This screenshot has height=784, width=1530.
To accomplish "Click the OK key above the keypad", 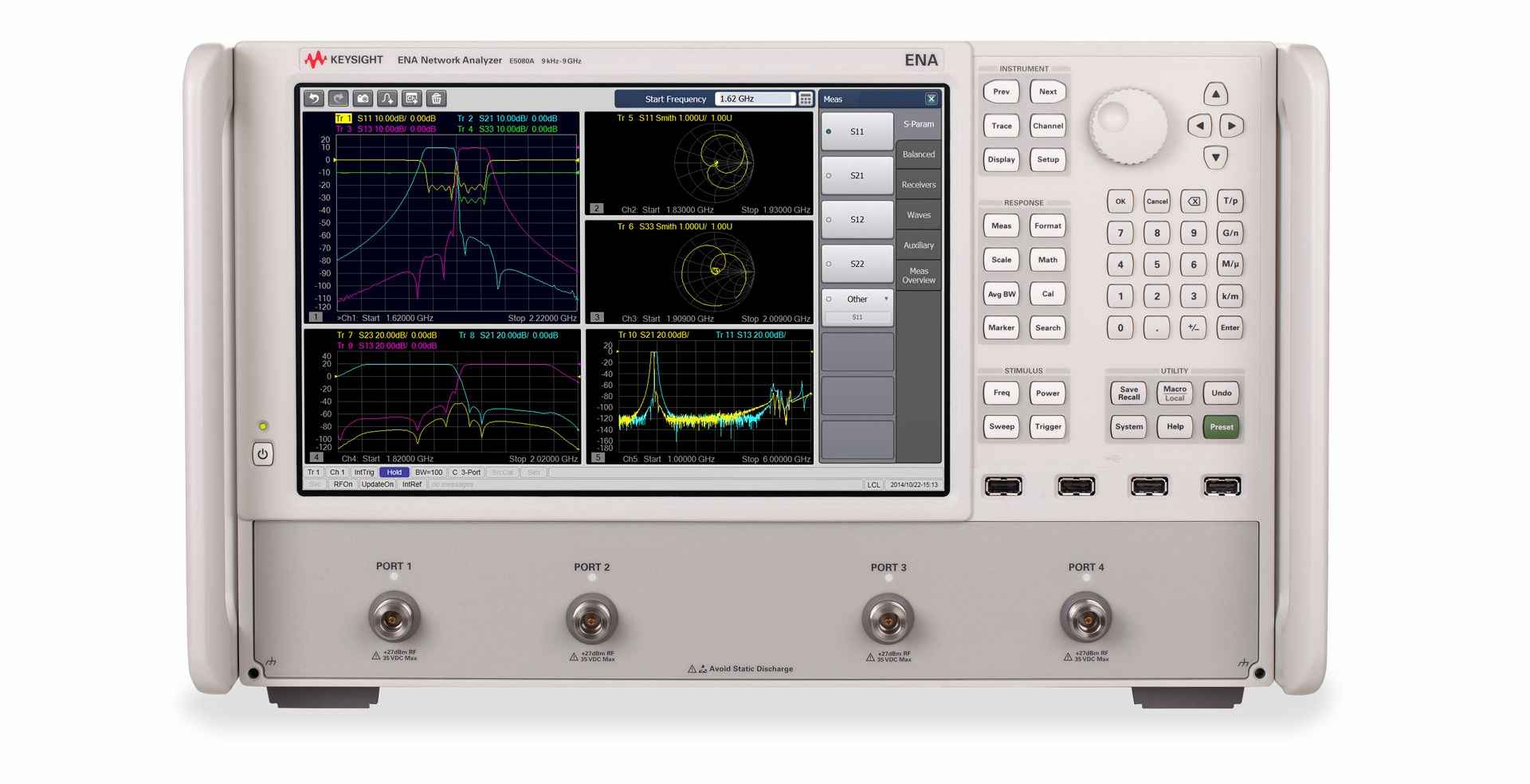I will click(x=1120, y=202).
